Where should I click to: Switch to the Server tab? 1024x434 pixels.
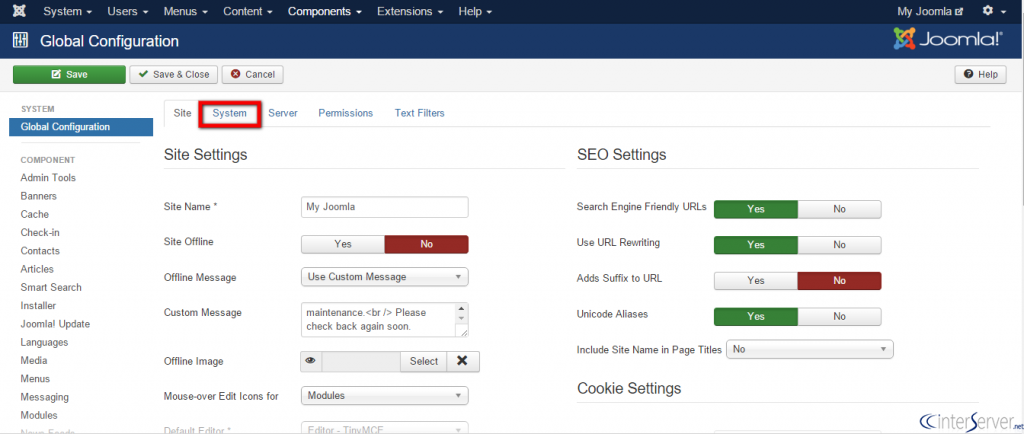(x=283, y=113)
